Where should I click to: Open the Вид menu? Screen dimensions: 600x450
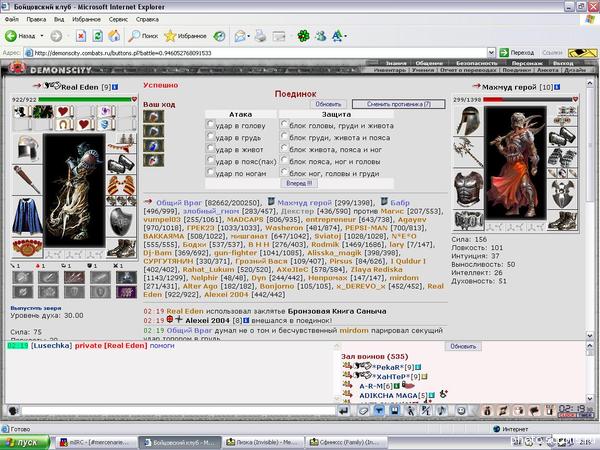pos(59,19)
